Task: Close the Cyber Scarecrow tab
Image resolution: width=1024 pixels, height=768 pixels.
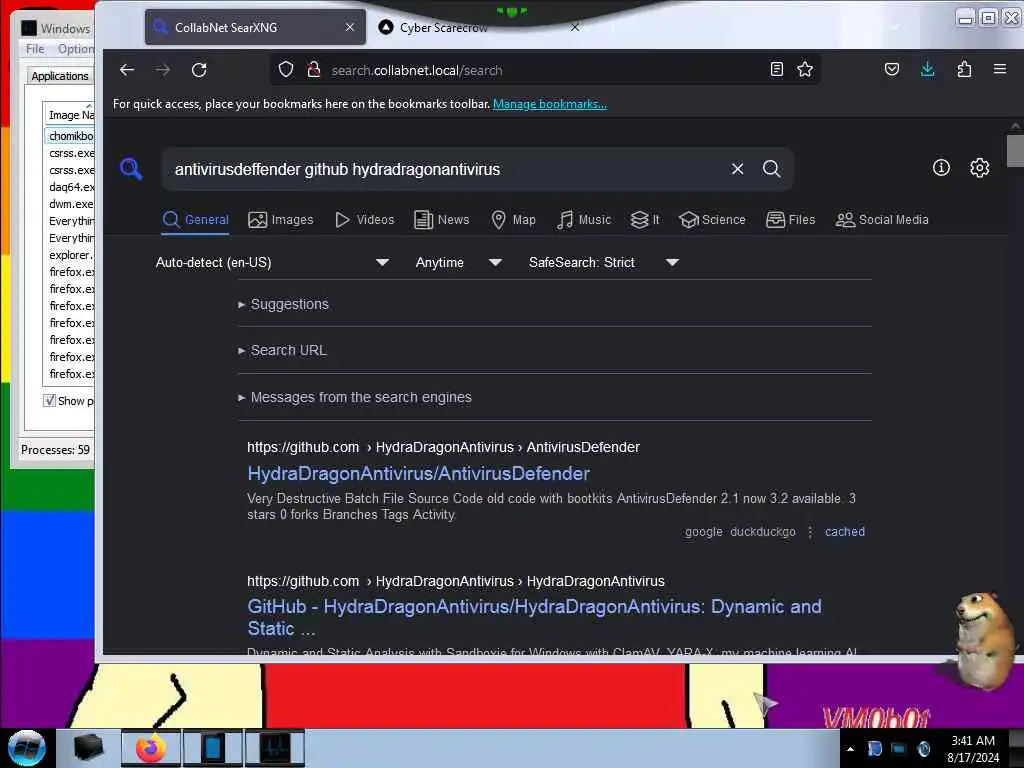Action: (x=575, y=27)
